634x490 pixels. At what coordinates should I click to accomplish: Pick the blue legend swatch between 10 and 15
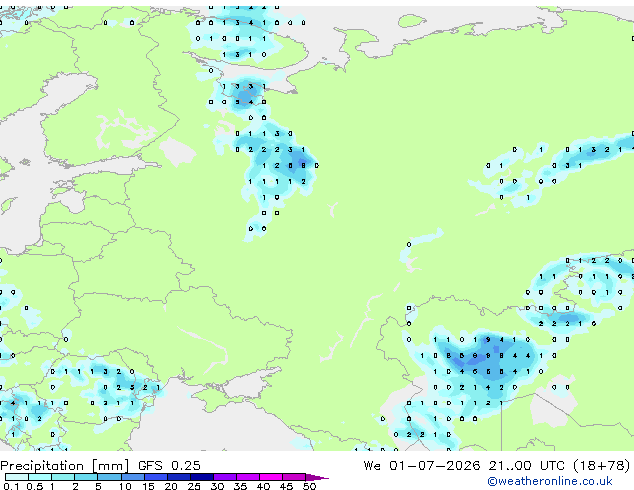tap(132, 477)
